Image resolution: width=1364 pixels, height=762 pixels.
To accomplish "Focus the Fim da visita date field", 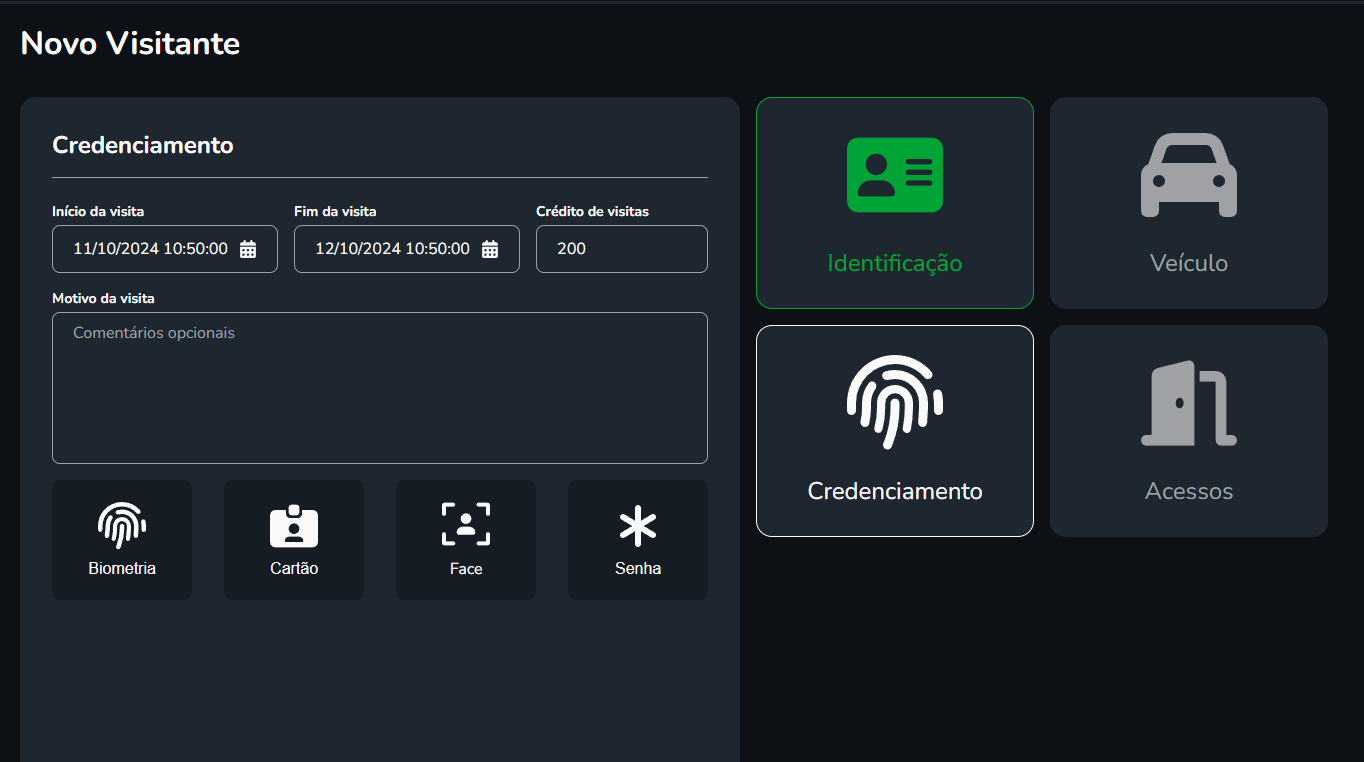I will (392, 249).
